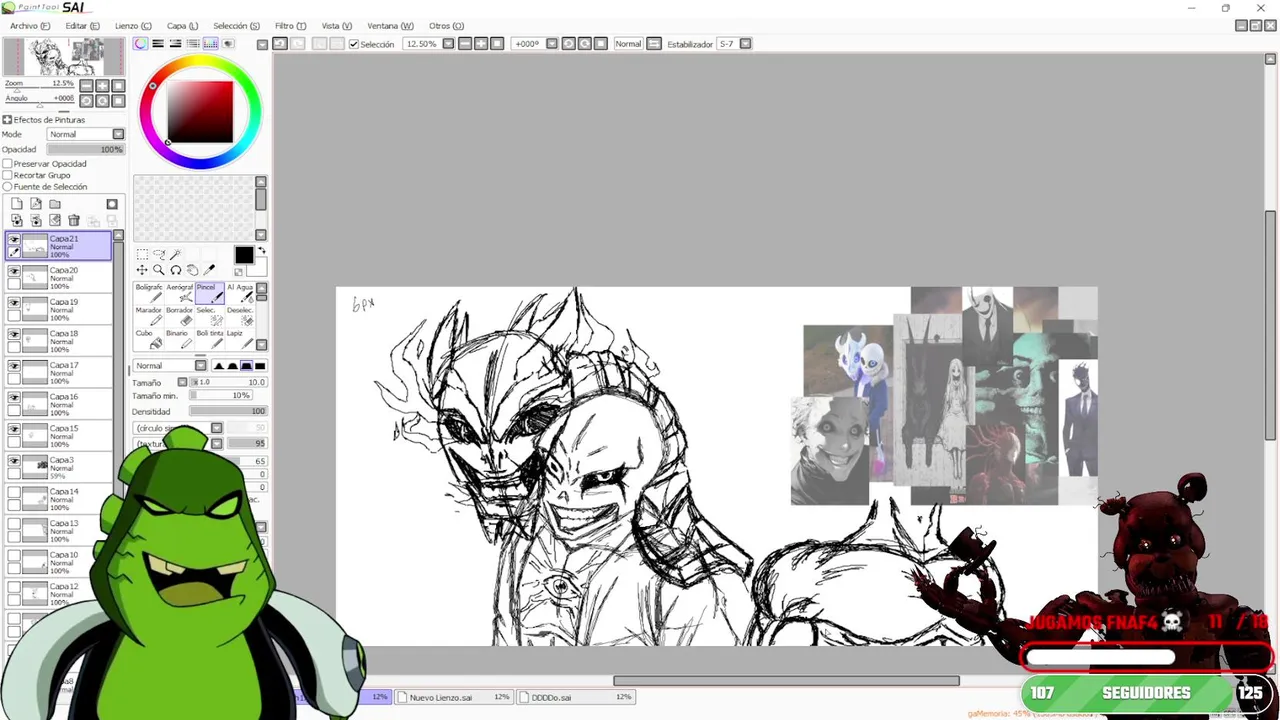Create a new linework layer
The width and height of the screenshot is (1280, 720).
click(x=36, y=204)
